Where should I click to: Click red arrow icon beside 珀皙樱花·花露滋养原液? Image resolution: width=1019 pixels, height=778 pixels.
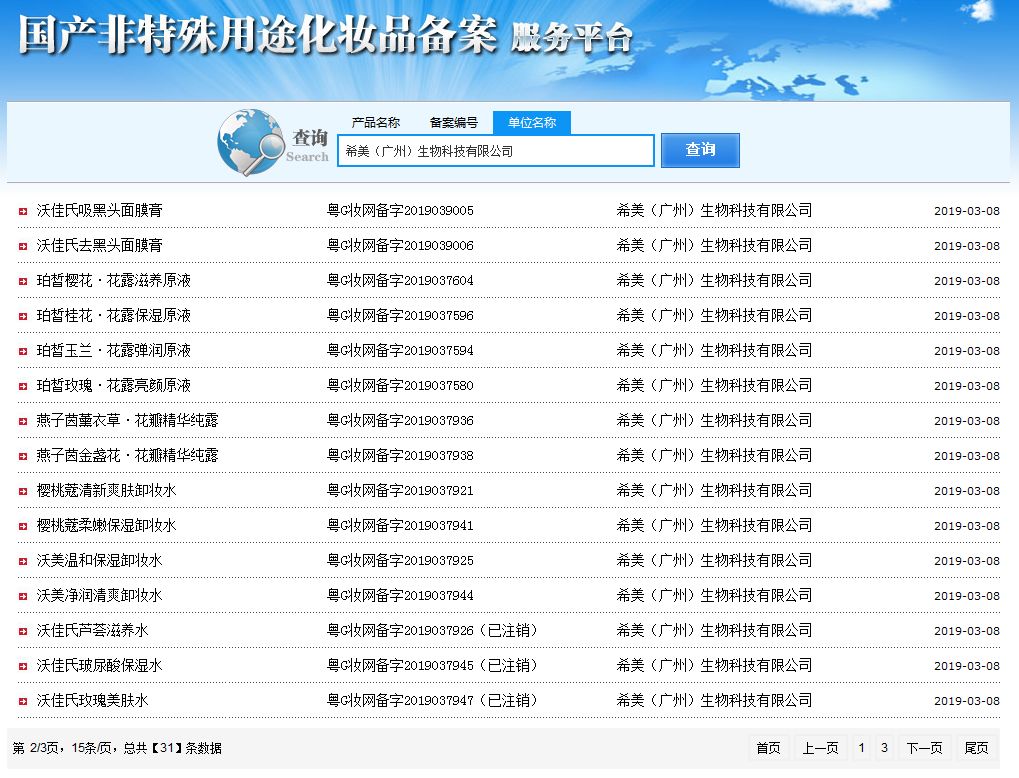[x=23, y=281]
